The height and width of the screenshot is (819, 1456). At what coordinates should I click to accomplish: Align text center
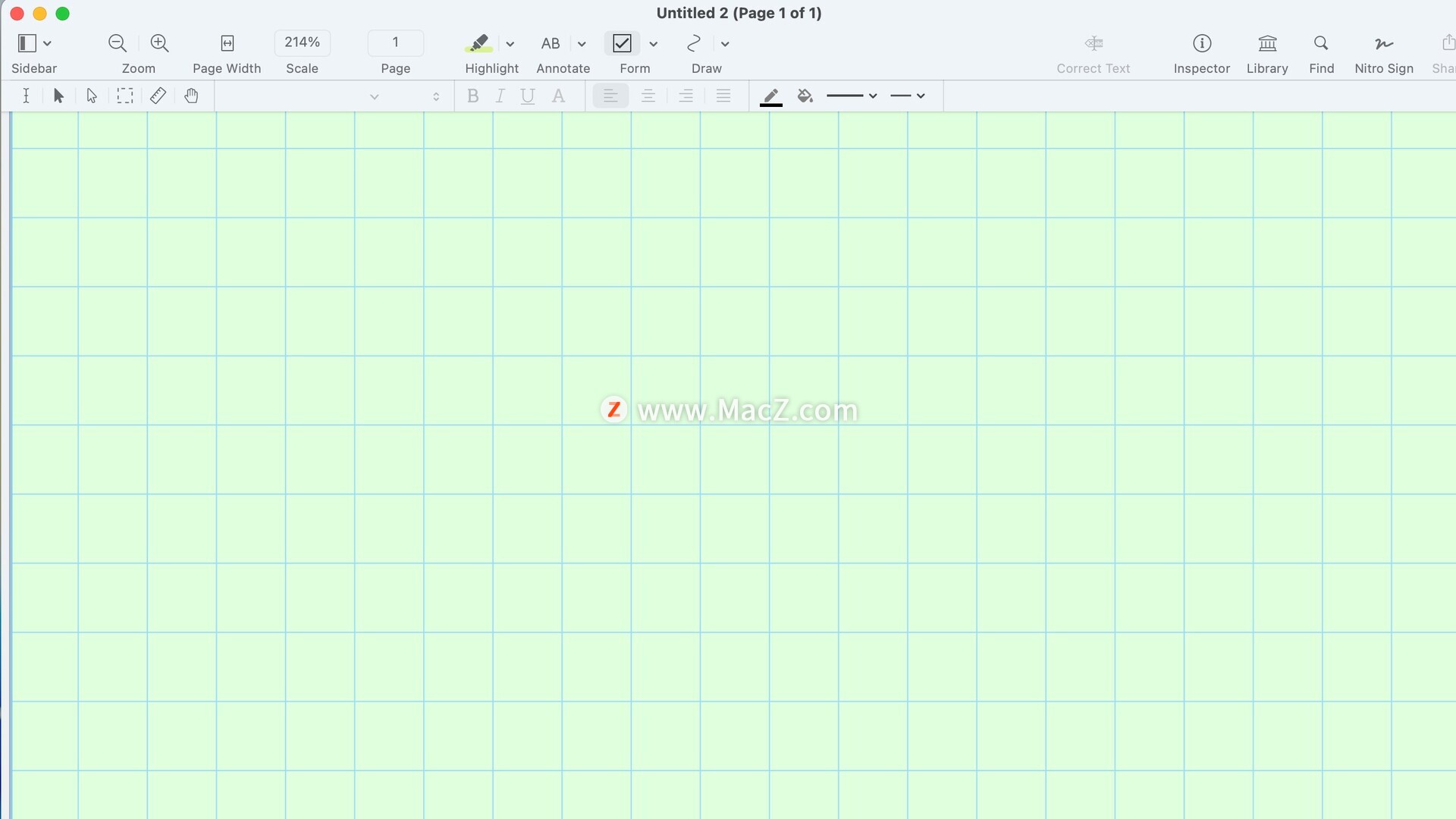[x=648, y=96]
